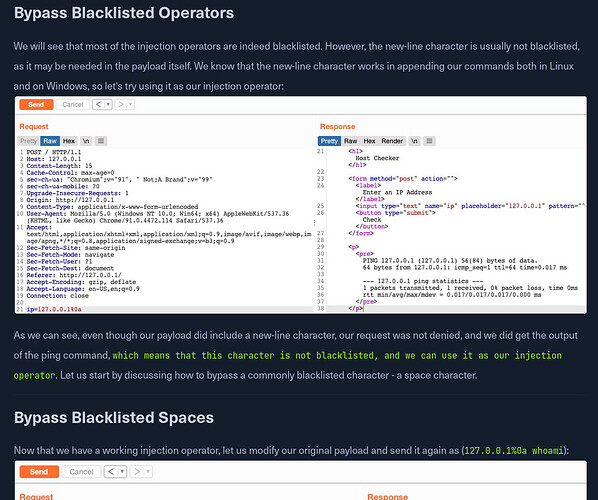Image resolution: width=598 pixels, height=500 pixels.
Task: Go to next request with the forward arrow
Action: point(121,105)
